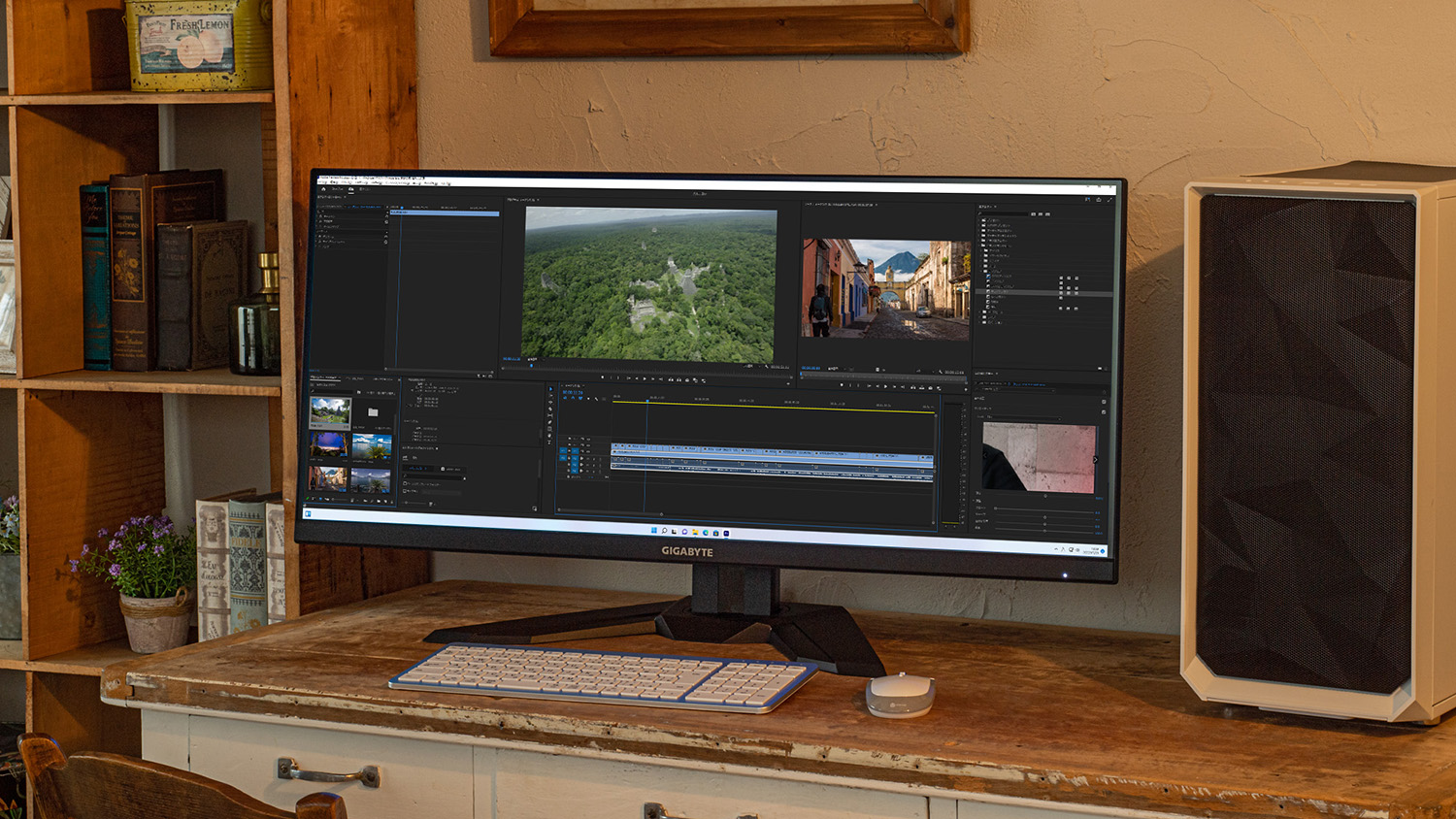
Task: Open left monitor zoom level dropdown
Action: coord(535,360)
